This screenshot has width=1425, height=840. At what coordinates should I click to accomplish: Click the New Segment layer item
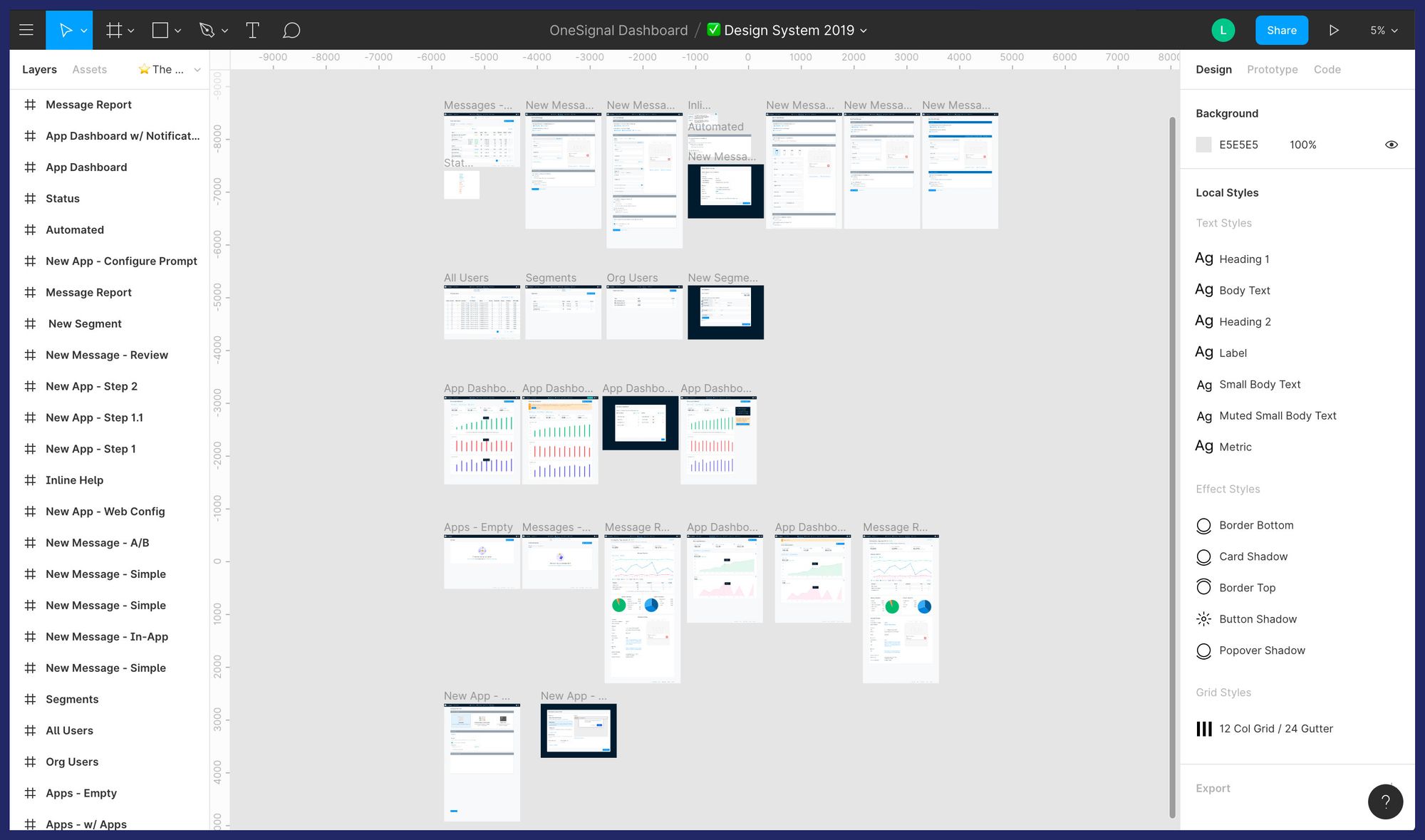[x=85, y=323]
